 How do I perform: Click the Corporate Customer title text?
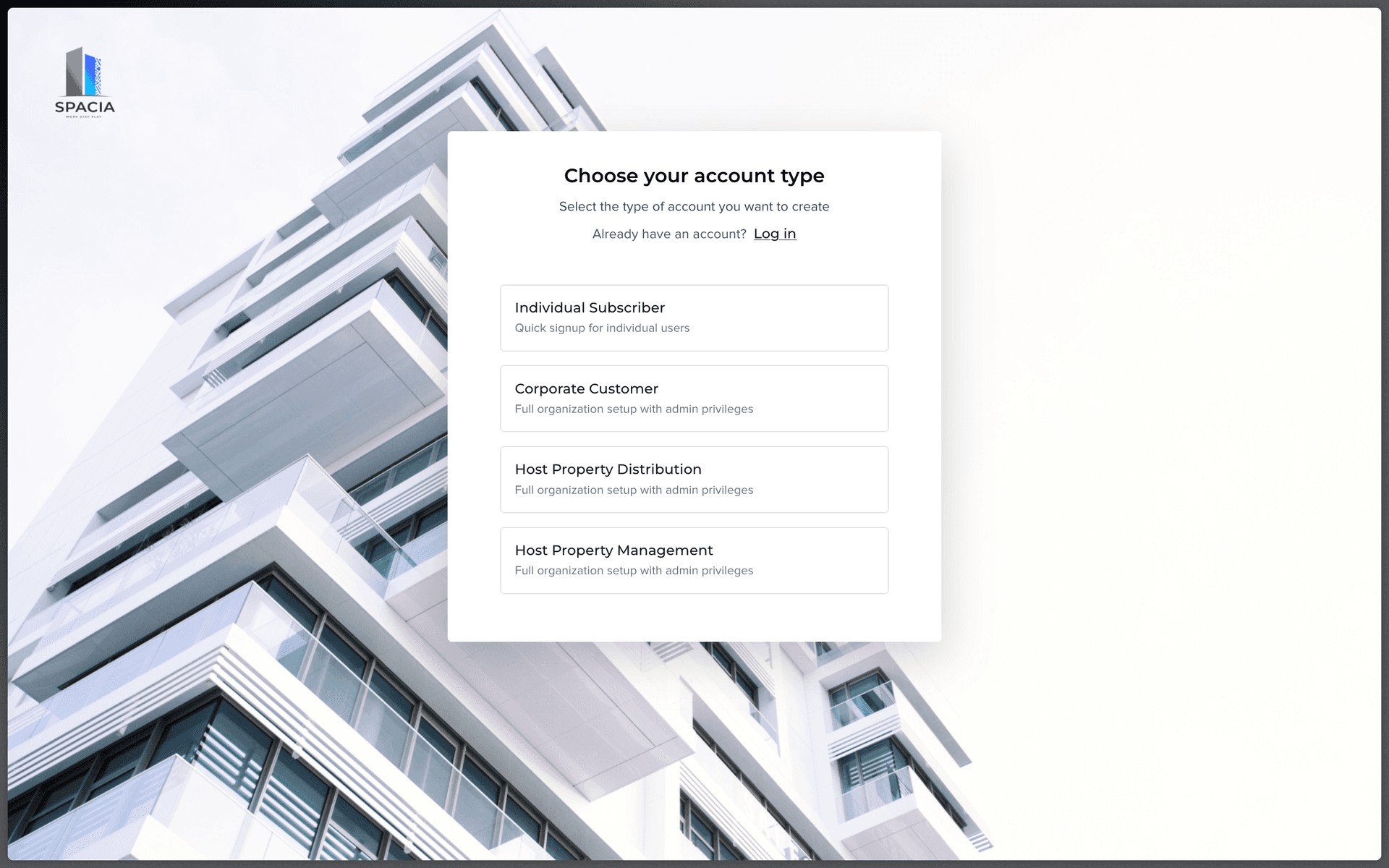click(586, 389)
